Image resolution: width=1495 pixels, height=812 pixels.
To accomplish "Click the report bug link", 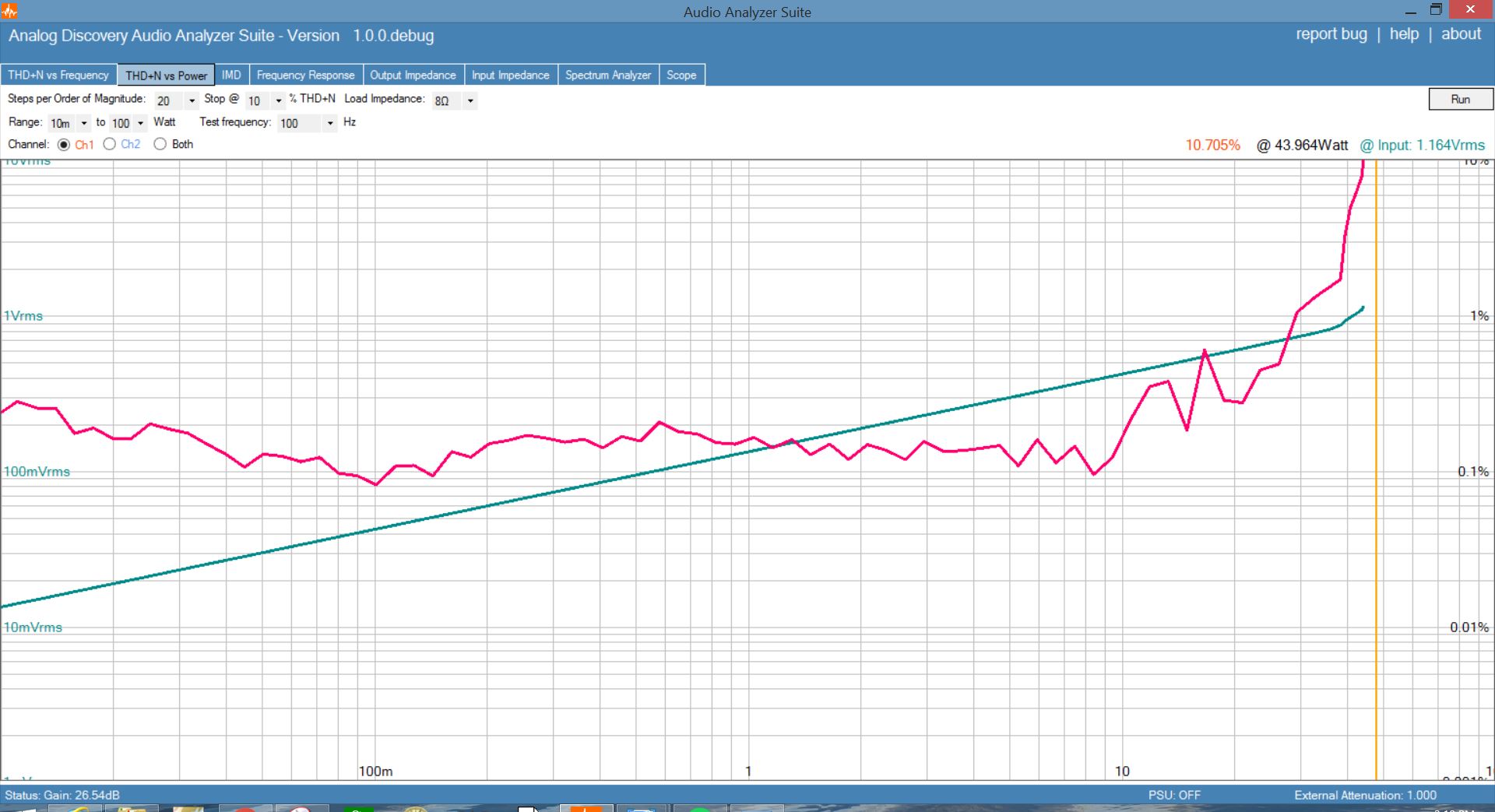I will coord(1331,34).
